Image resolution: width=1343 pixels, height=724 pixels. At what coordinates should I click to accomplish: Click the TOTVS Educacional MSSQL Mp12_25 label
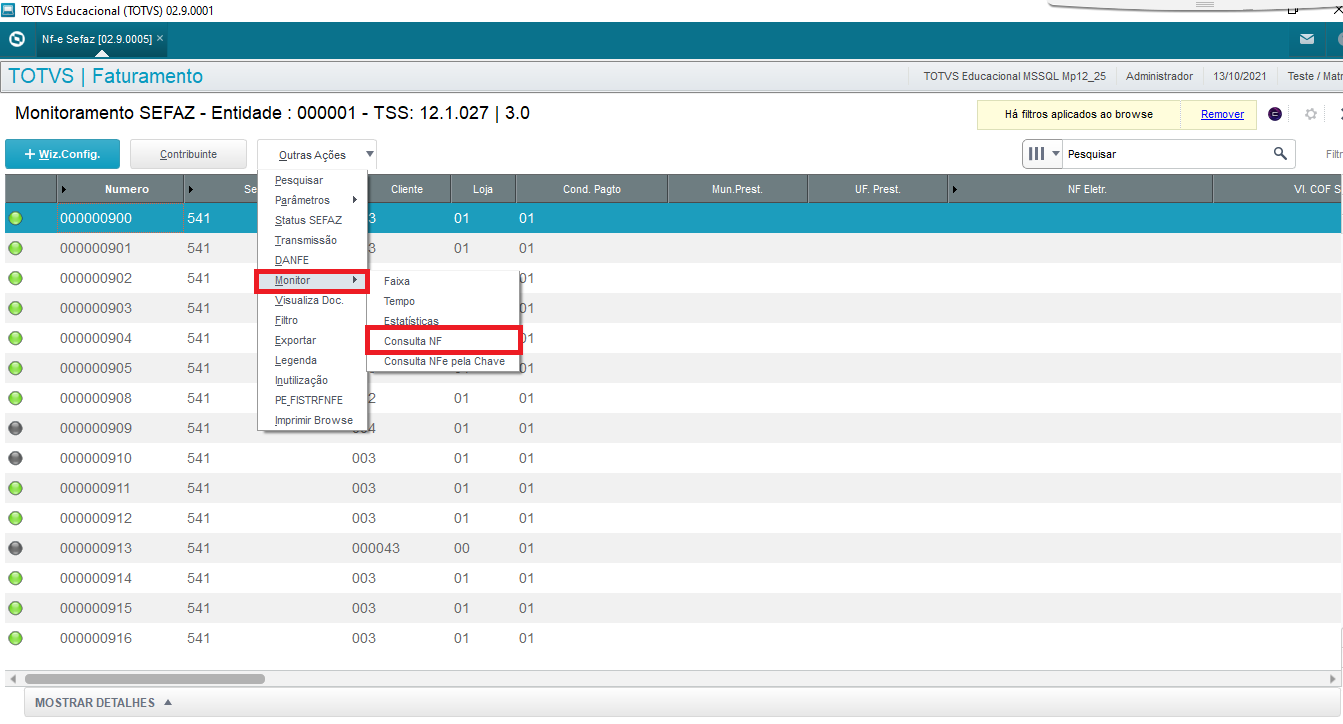[1015, 76]
